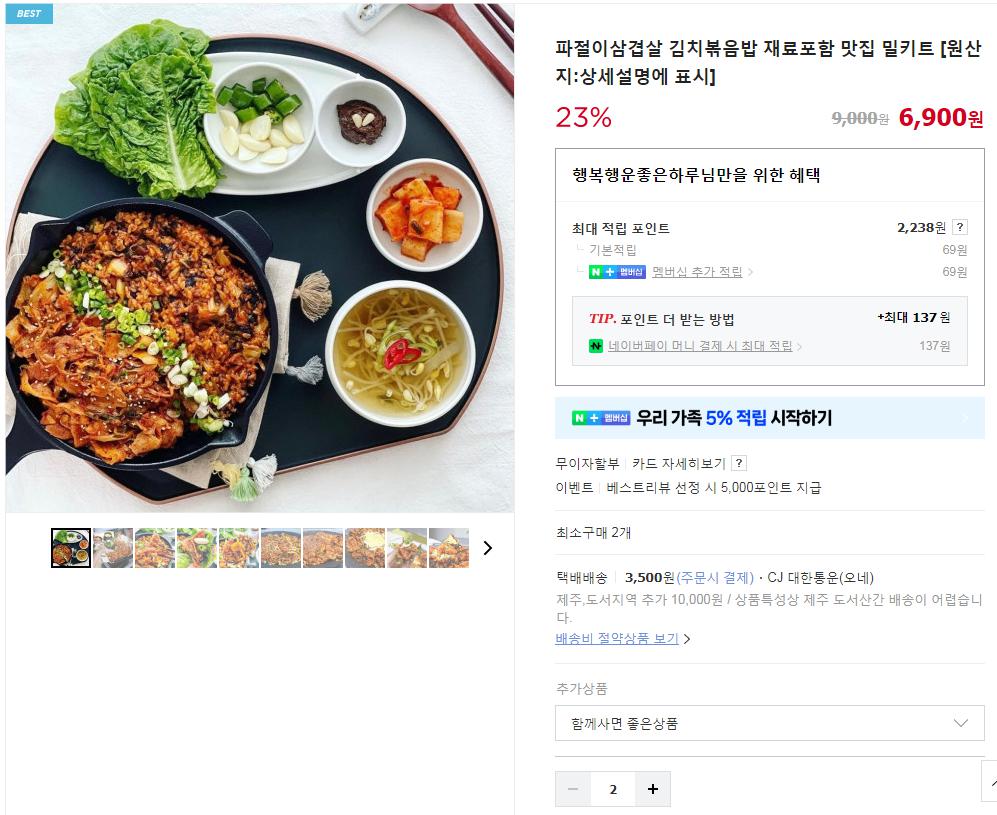The height and width of the screenshot is (815, 997).
Task: Click the question mark beside 카드 자세히보기
Action: tap(738, 463)
